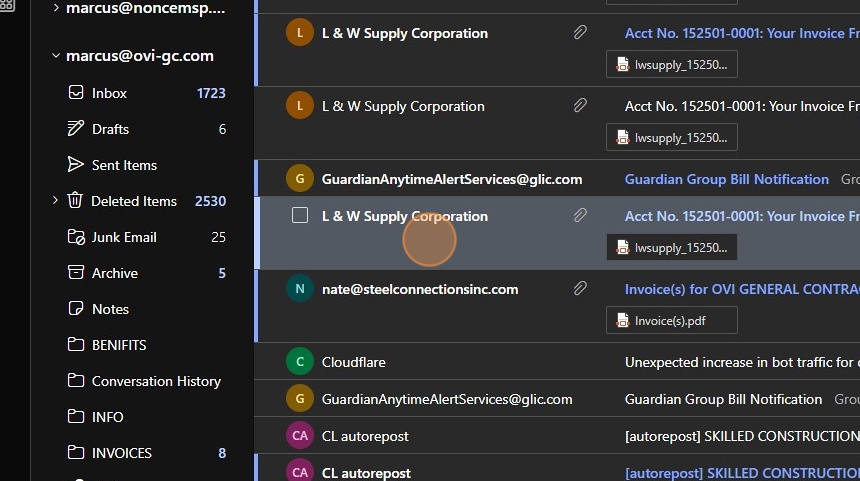Open Cloudflare unexpected bot traffic email

(559, 362)
